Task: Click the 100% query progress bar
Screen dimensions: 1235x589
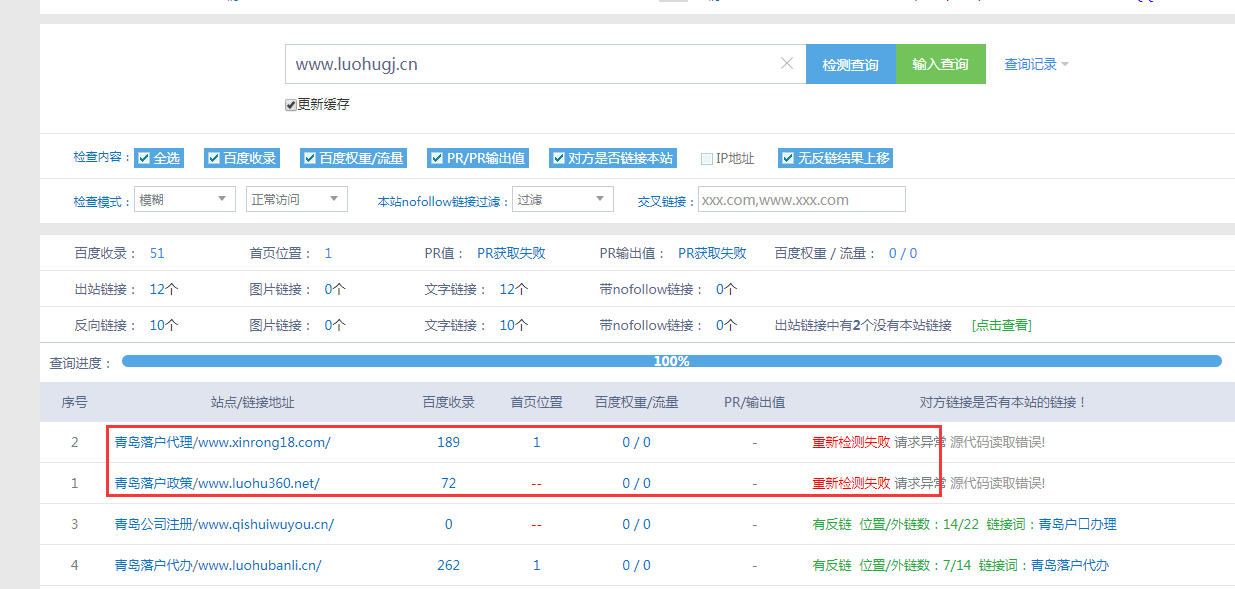Action: (670, 361)
